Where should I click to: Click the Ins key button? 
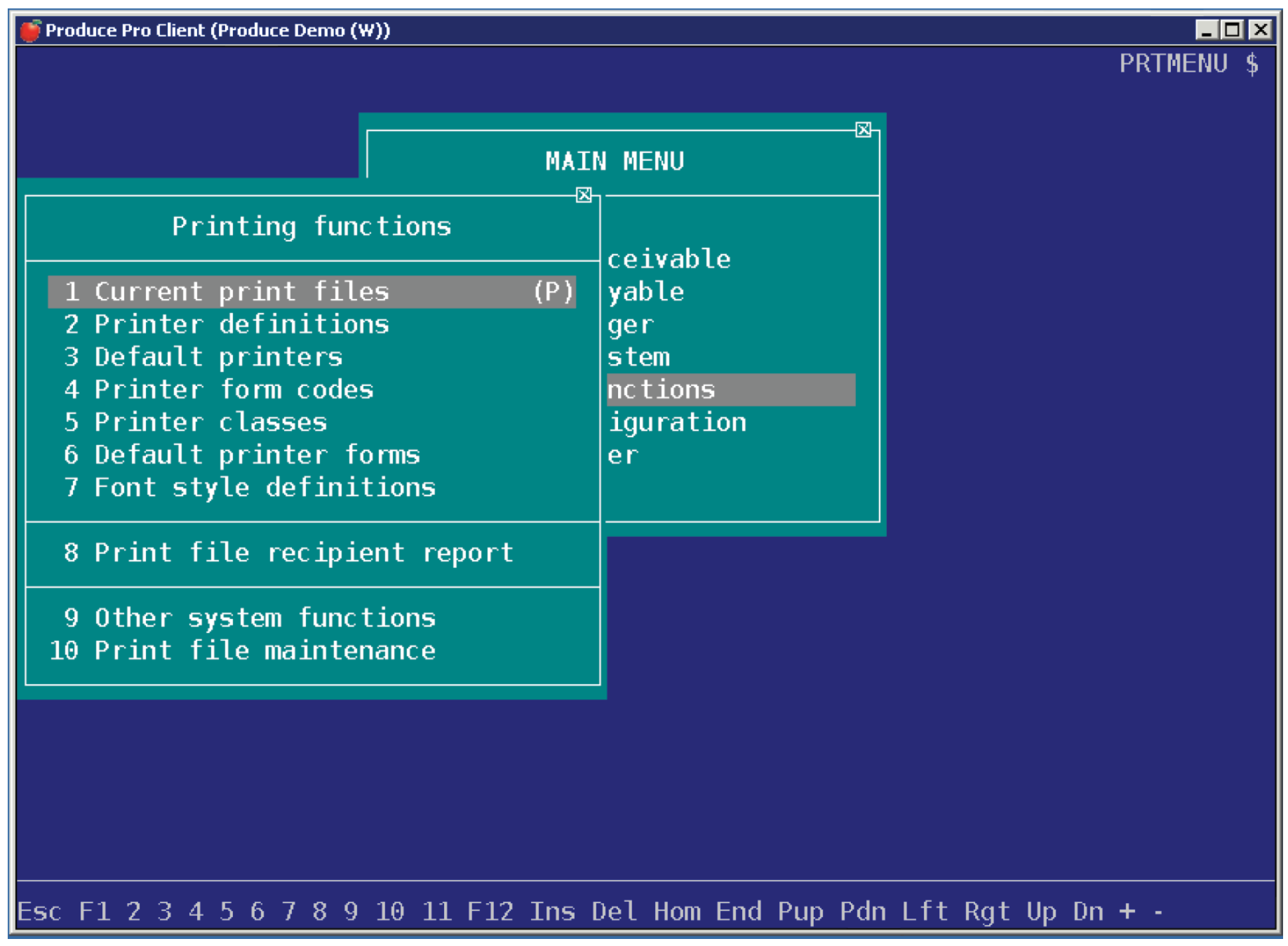tap(553, 912)
